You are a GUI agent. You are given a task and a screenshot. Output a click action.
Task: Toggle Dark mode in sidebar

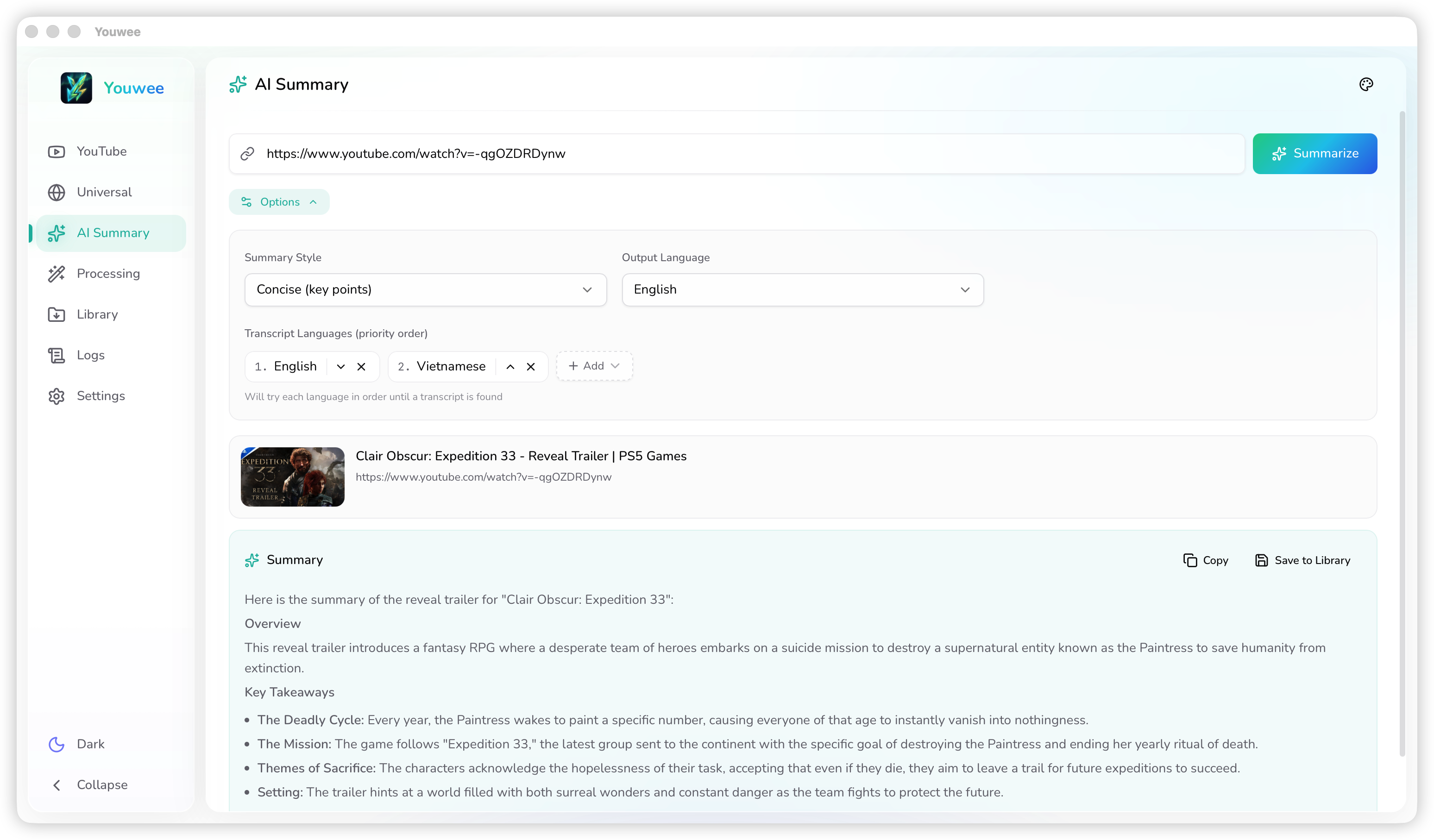pyautogui.click(x=90, y=744)
